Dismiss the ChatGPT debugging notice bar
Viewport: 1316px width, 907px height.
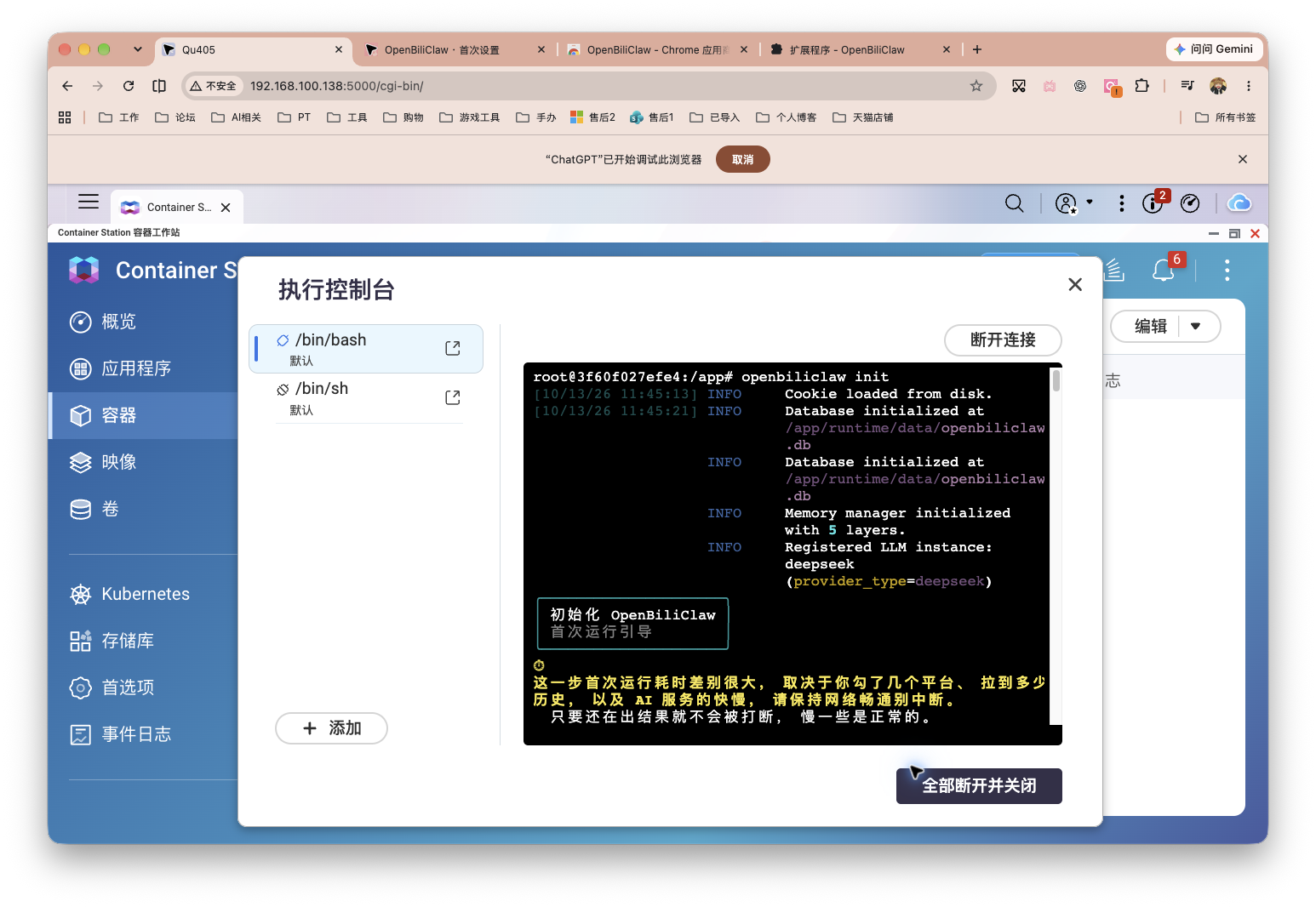(1243, 159)
